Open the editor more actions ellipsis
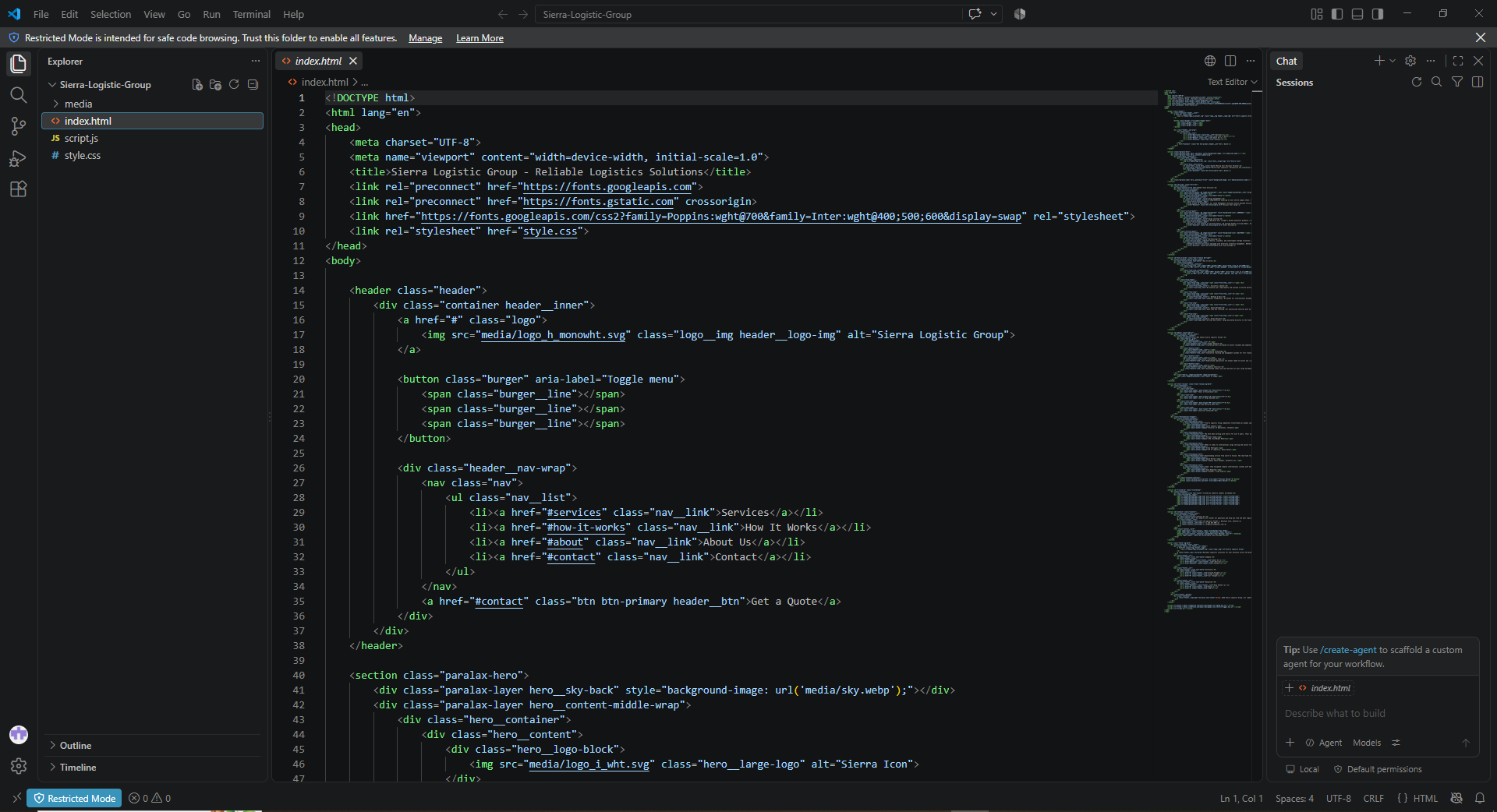The width and height of the screenshot is (1497, 812). click(x=1251, y=61)
